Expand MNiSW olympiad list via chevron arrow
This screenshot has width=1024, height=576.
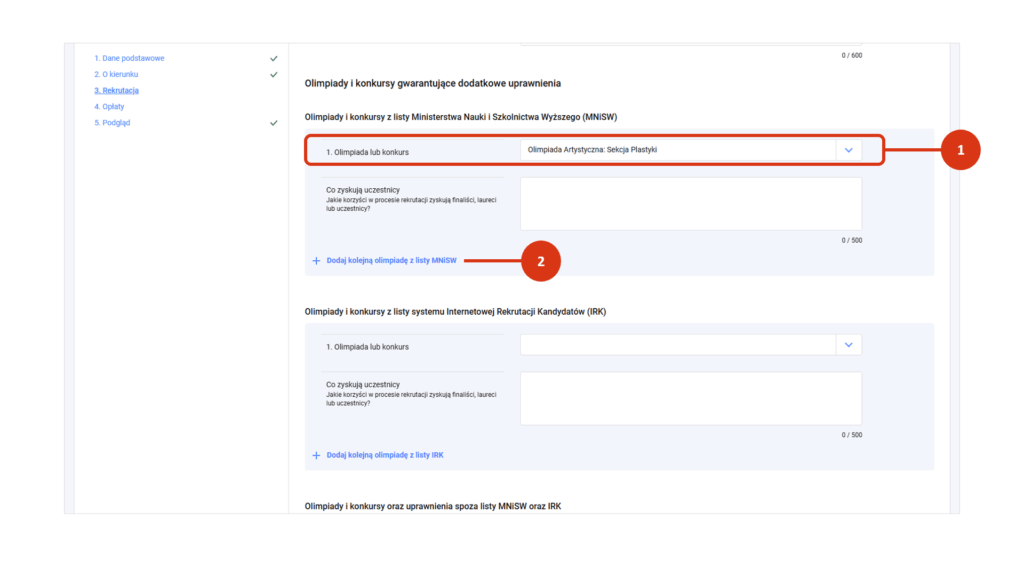(848, 150)
